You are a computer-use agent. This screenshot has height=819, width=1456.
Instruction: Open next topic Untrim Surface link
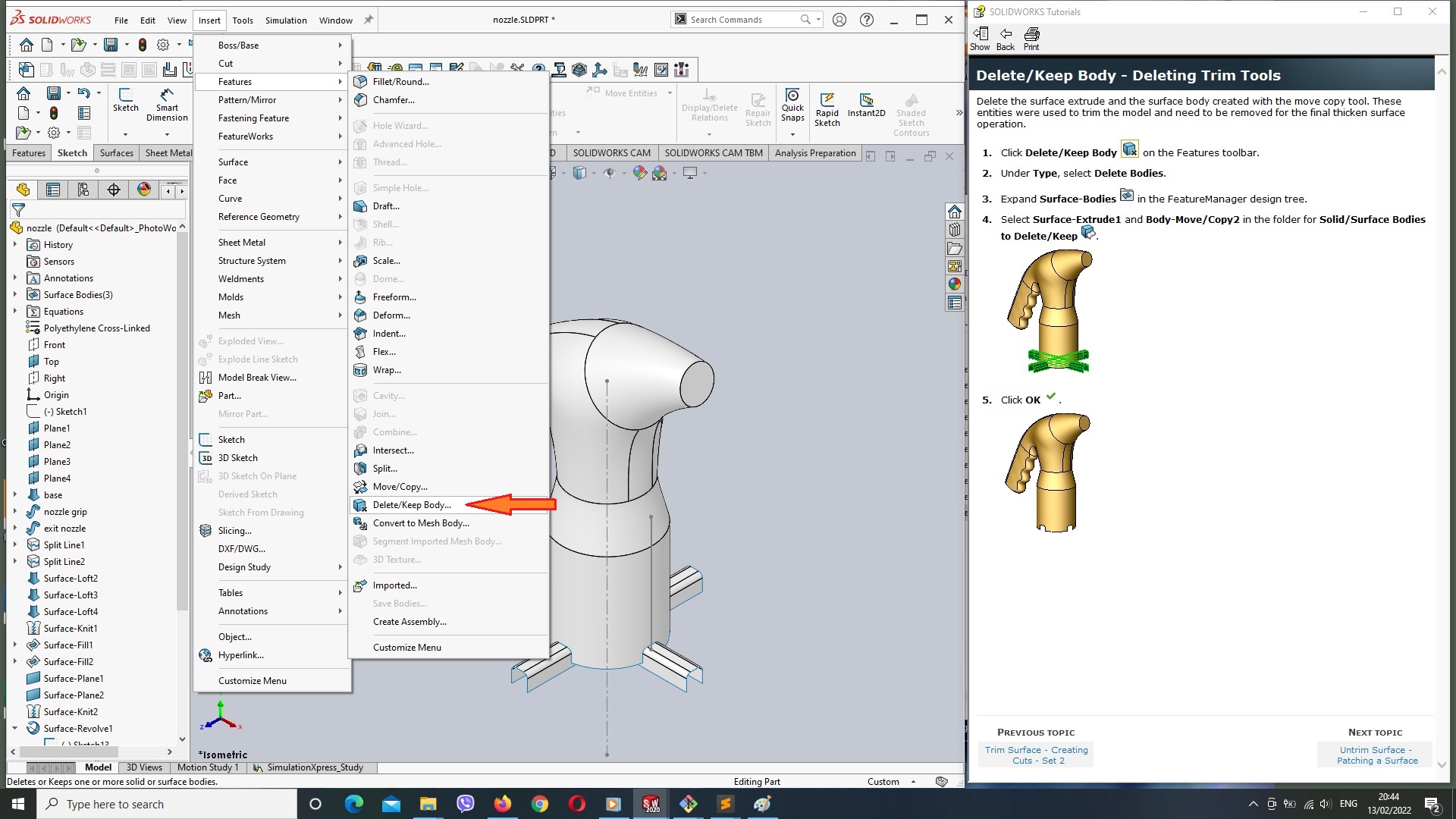click(1376, 755)
